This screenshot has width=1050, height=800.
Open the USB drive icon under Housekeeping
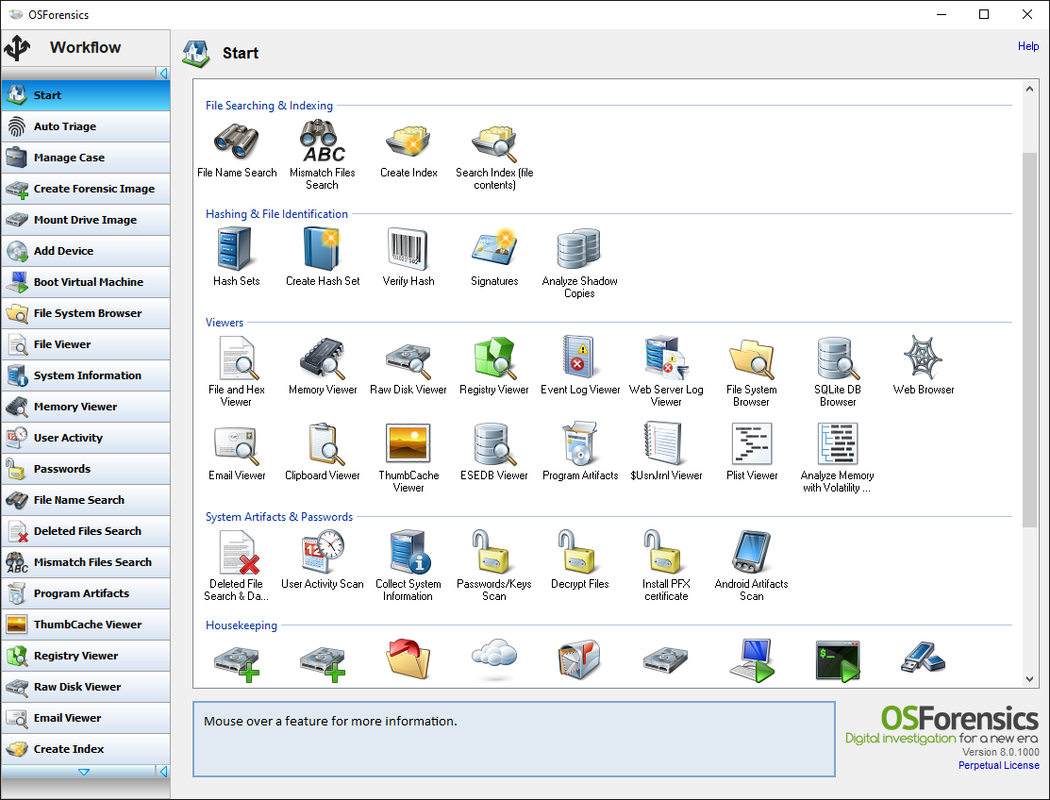click(x=923, y=659)
